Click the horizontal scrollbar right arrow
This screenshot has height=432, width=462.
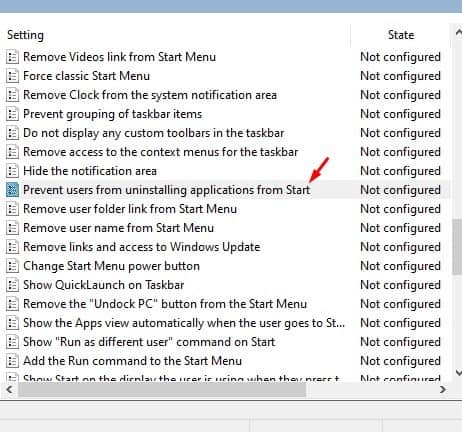click(x=443, y=389)
